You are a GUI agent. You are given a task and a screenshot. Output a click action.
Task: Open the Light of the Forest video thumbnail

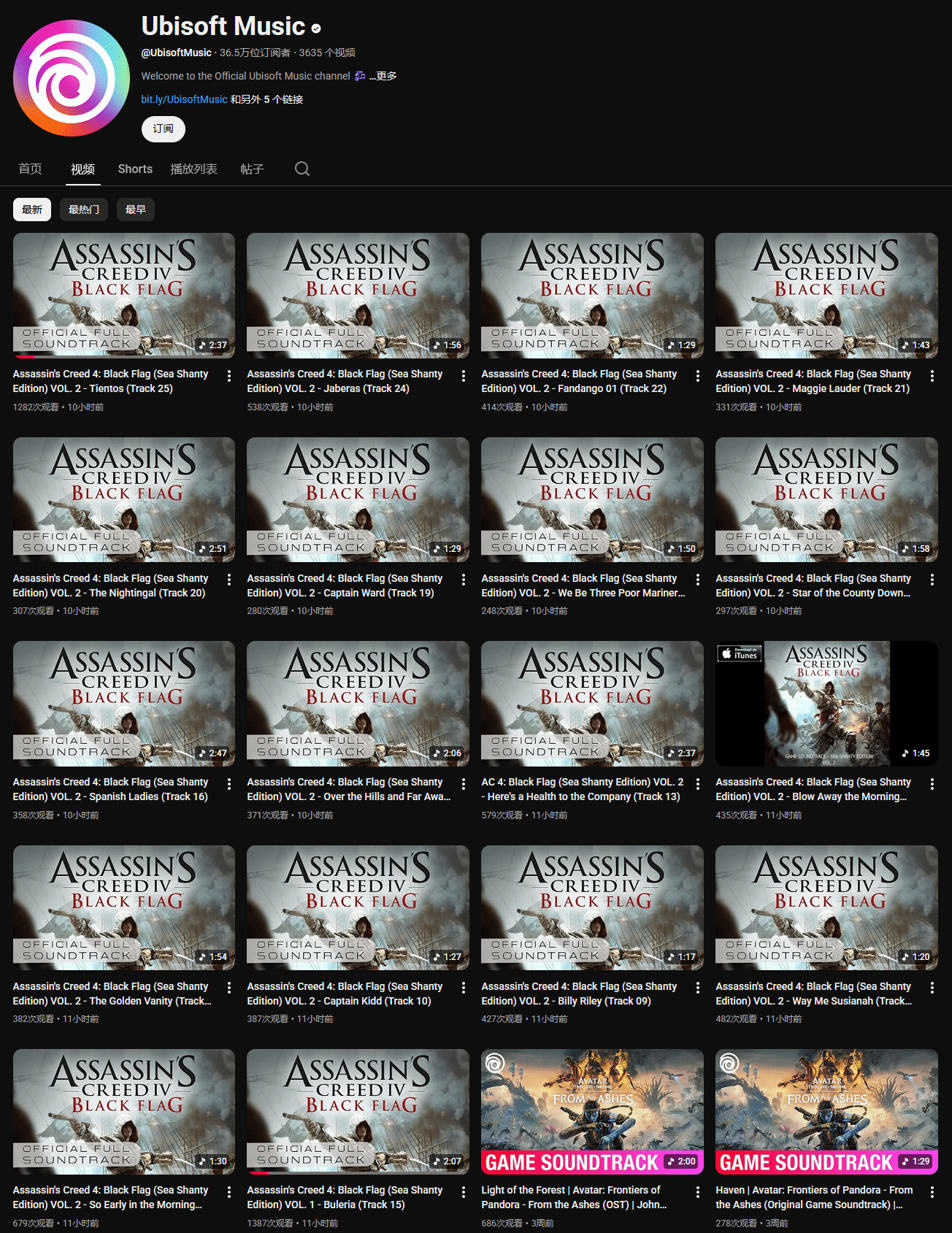(592, 1110)
